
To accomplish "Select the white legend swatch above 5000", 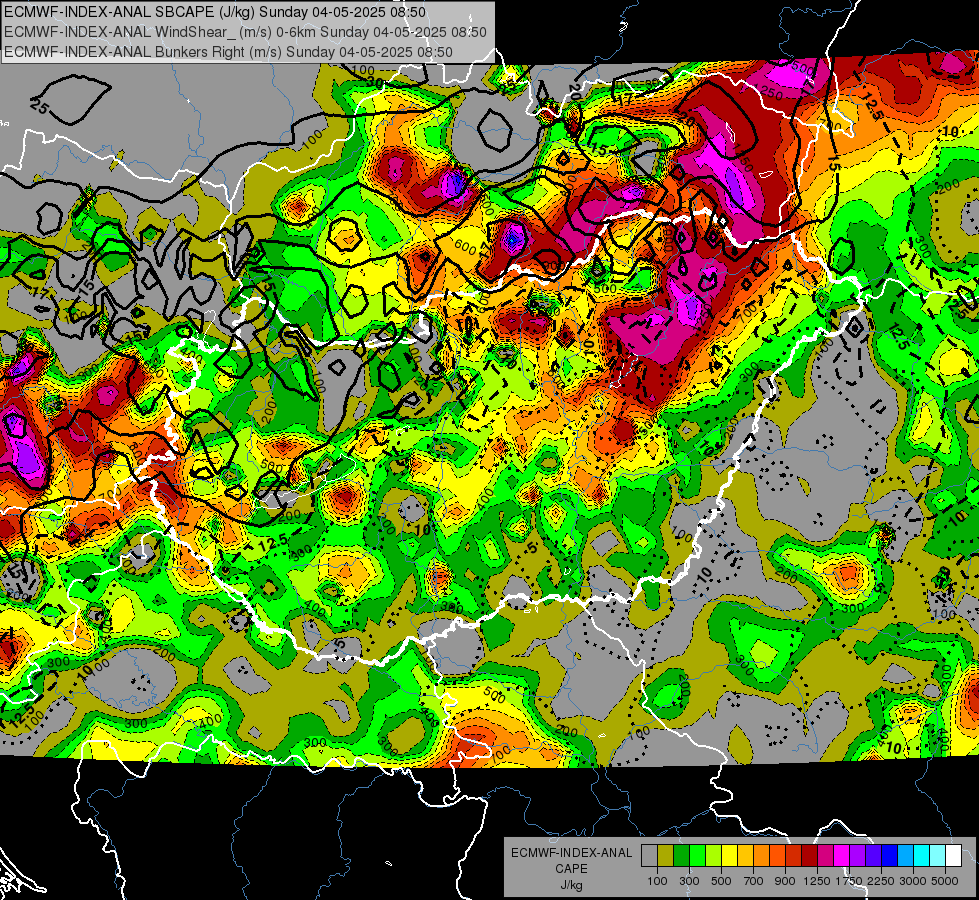I will pyautogui.click(x=954, y=855).
